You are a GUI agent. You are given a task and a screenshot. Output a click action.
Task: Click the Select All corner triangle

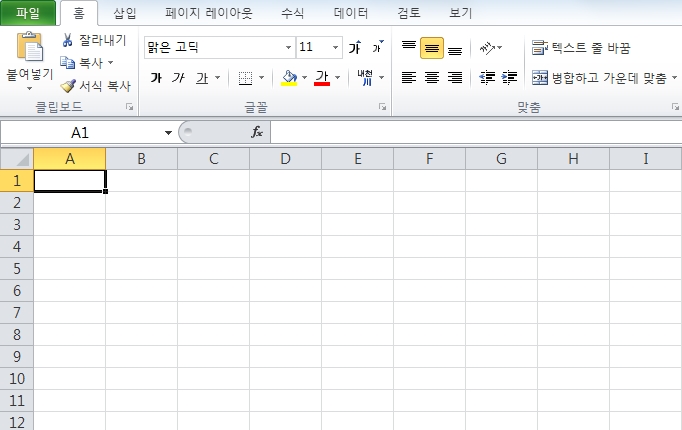coord(17,159)
